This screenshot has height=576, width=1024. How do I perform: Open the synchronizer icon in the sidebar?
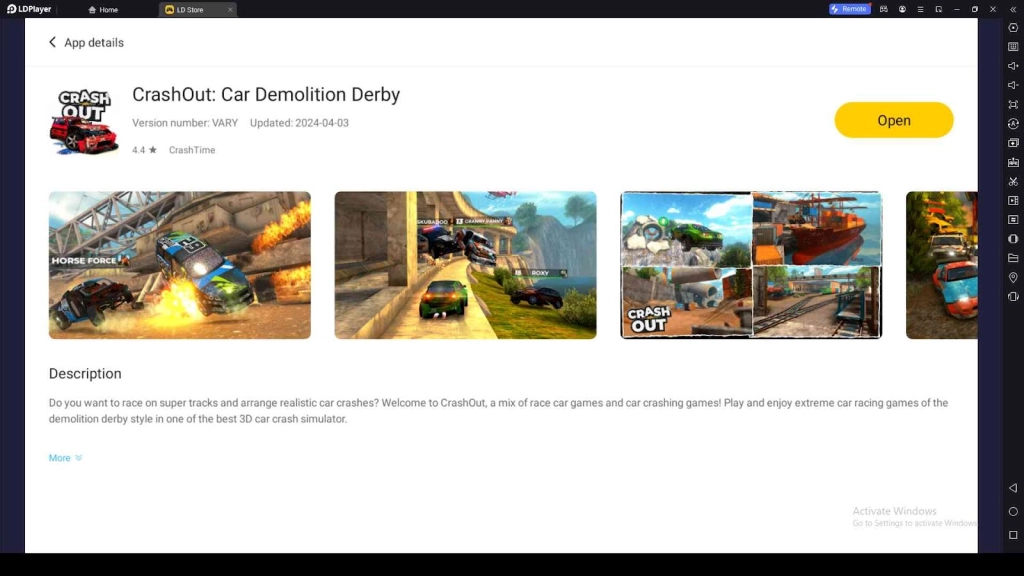coord(1013,219)
